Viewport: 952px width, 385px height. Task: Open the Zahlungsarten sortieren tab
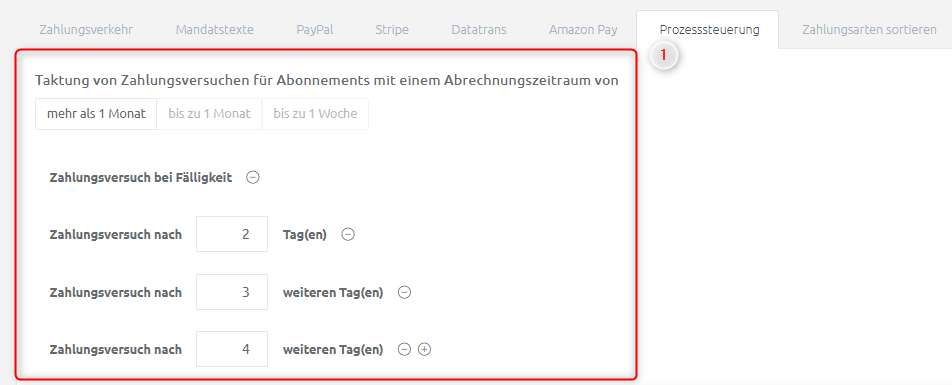coord(869,29)
